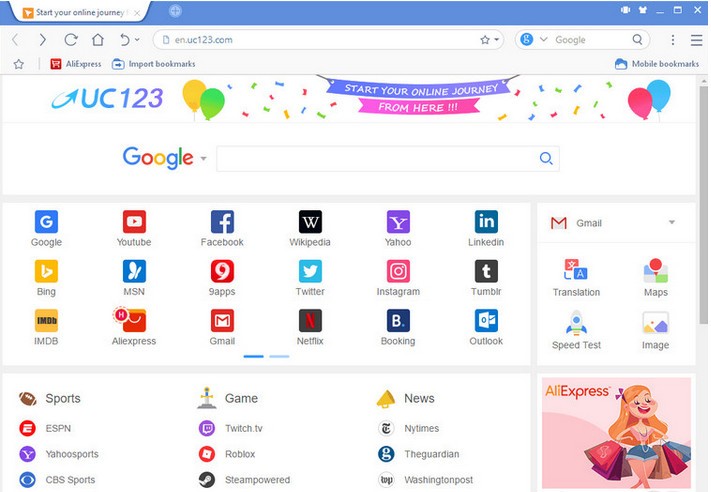This screenshot has height=492, width=711.
Task: Open the Washingtonpost link
Action: pos(425,480)
